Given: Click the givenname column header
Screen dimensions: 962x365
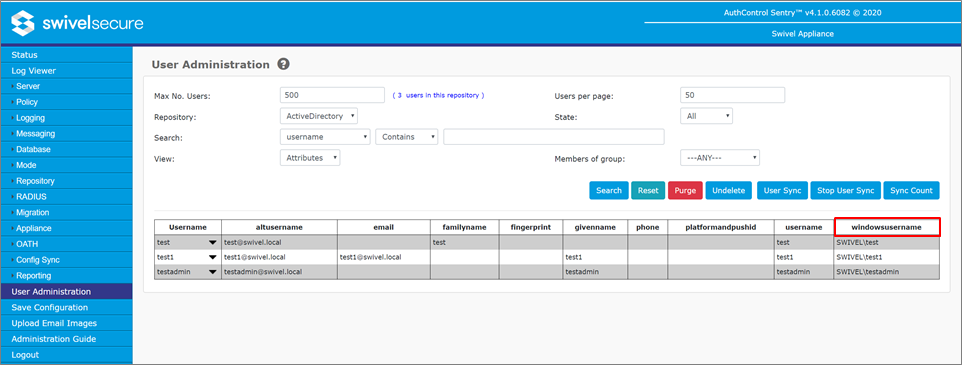Looking at the screenshot, I should pos(595,228).
